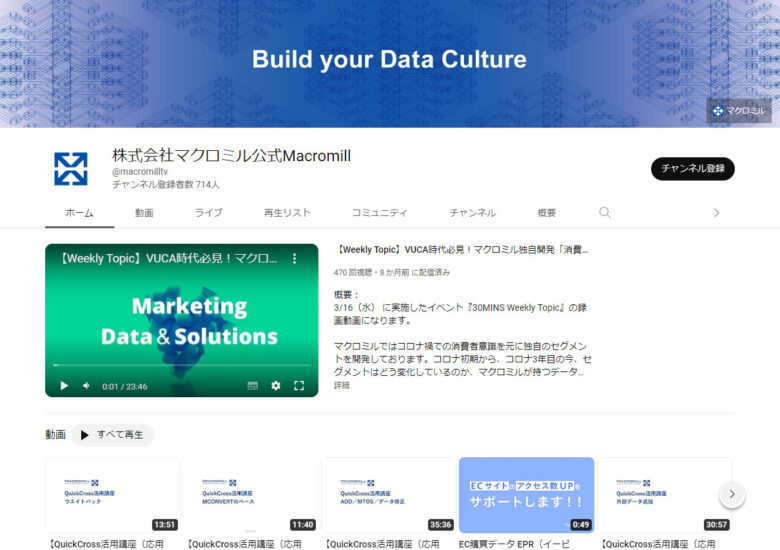Click the すべて再生 play all button
Screen dimensions: 780x550
pyautogui.click(x=112, y=435)
